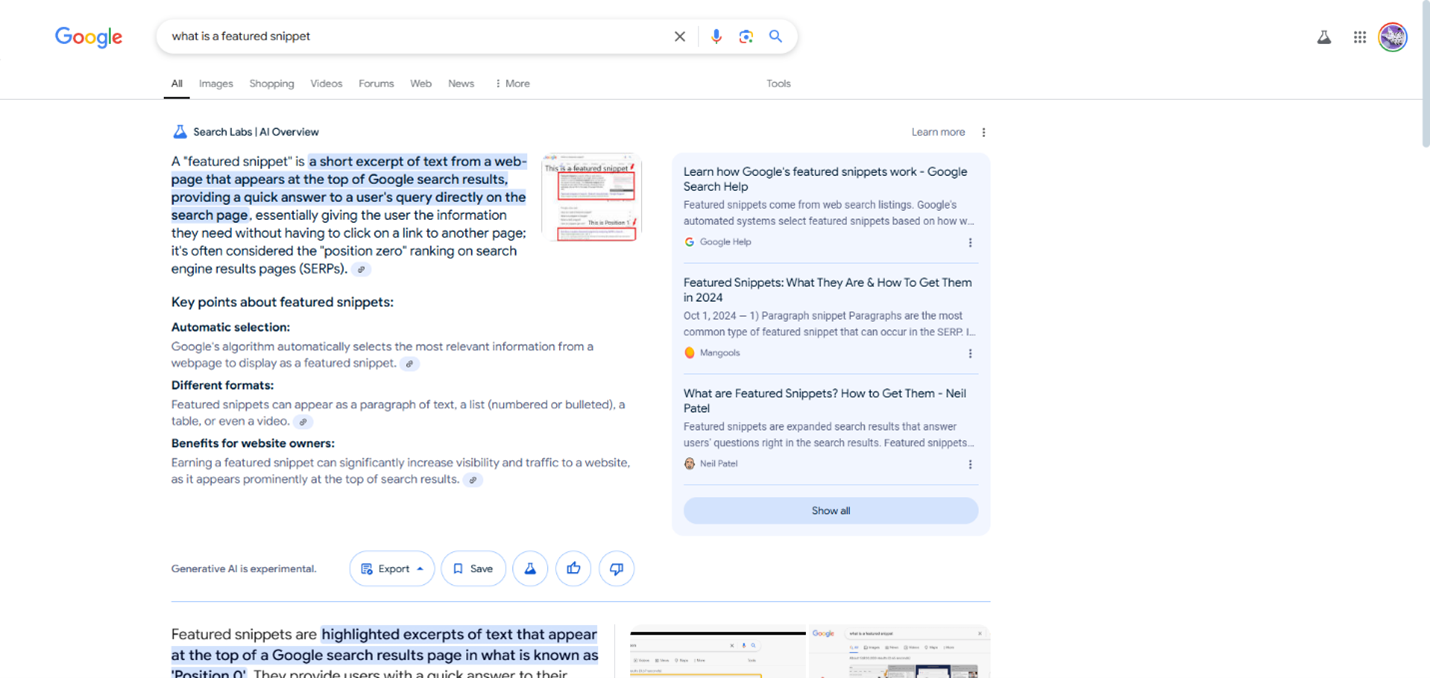Click the featured snippet thumbnail image
This screenshot has height=678, width=1430.
(x=591, y=197)
